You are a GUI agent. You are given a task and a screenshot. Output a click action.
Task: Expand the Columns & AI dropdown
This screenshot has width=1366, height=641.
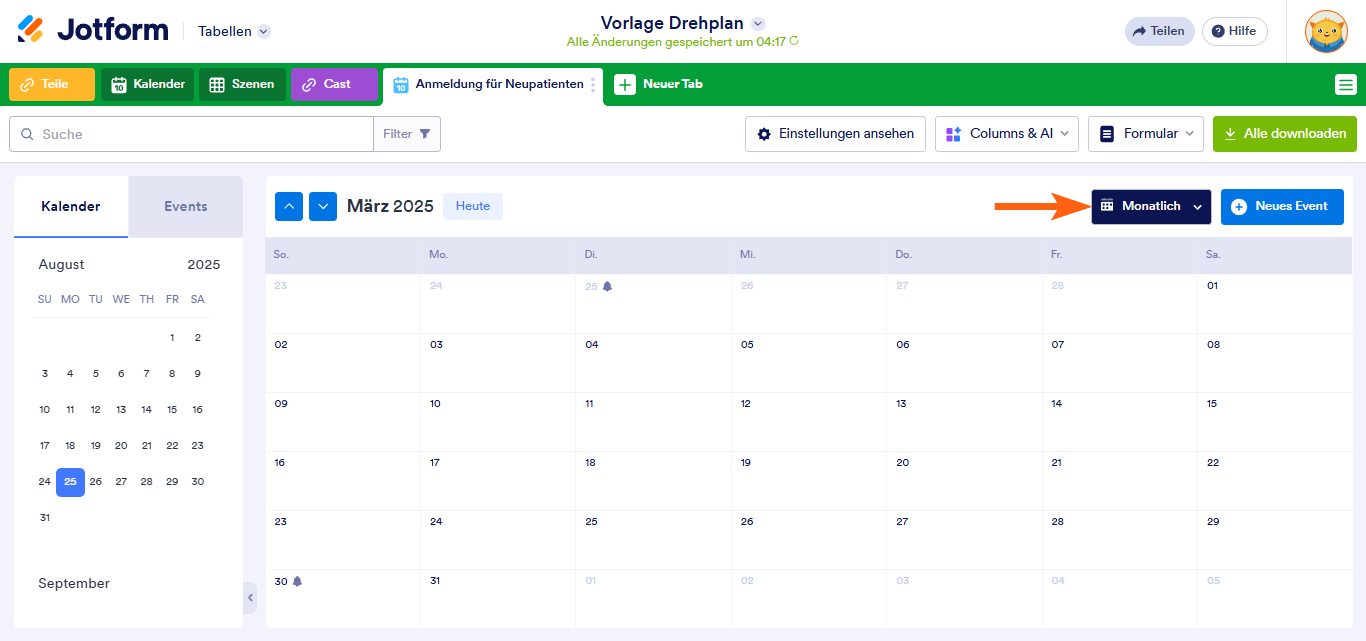pyautogui.click(x=1007, y=134)
